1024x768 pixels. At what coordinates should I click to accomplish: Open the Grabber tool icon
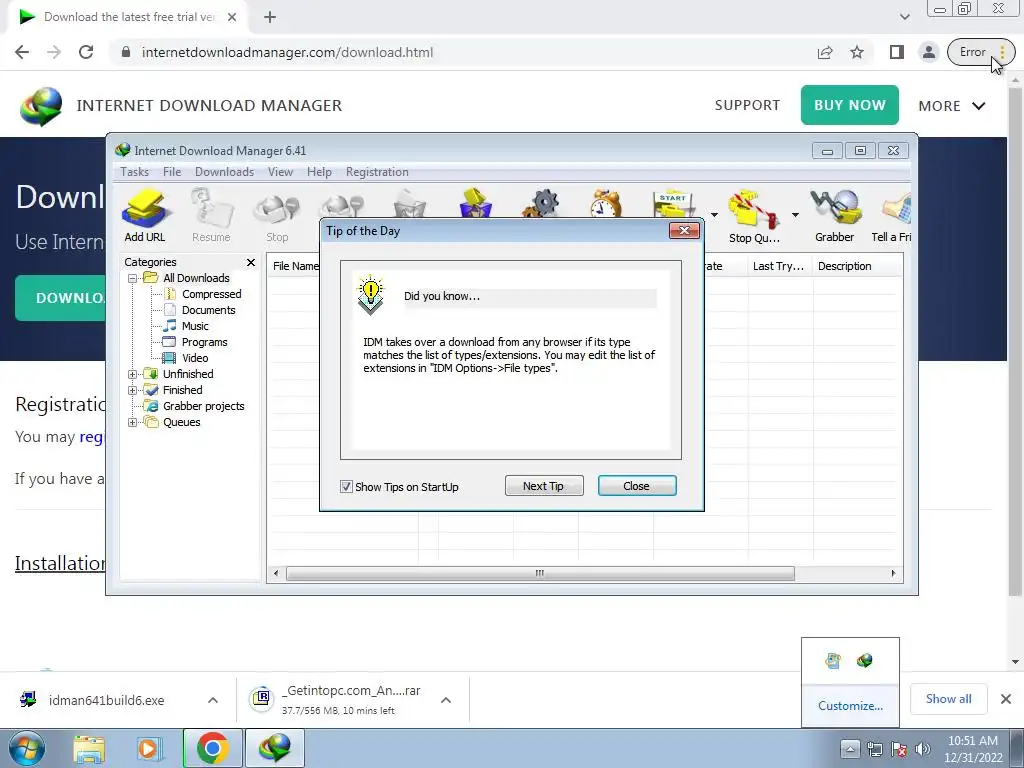[835, 216]
